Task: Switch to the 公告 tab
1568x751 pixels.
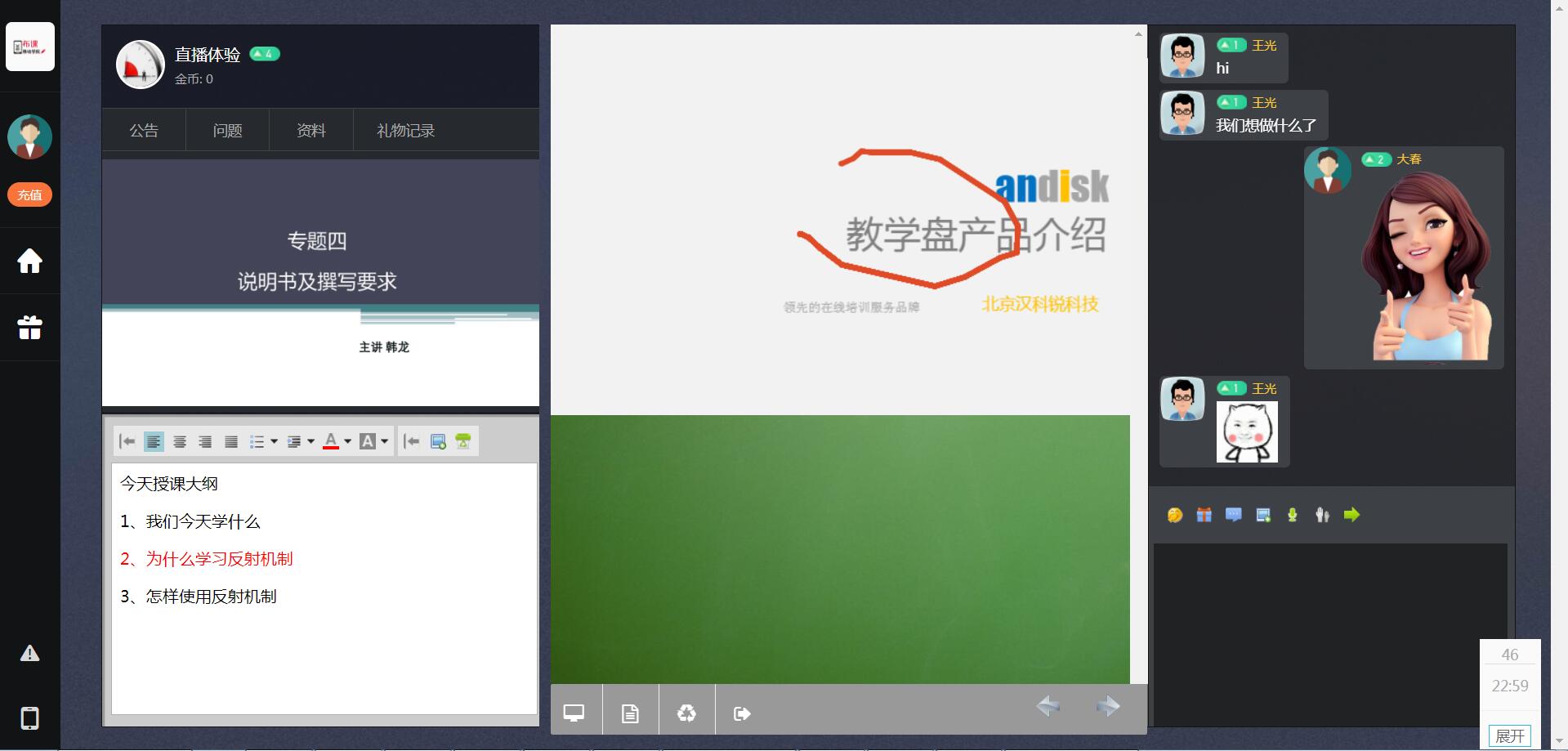Action: point(144,131)
